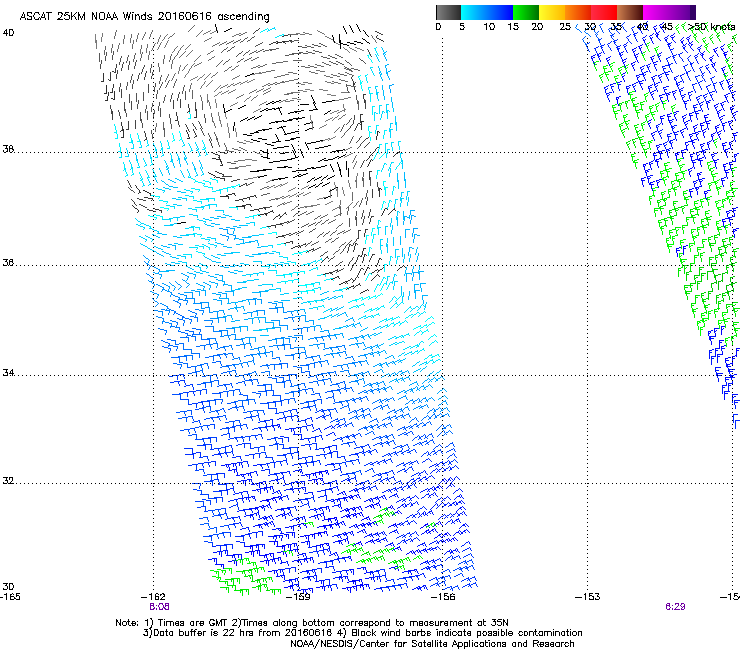Click the purple "6:29" pass time label
740x650 pixels.
pos(675,607)
